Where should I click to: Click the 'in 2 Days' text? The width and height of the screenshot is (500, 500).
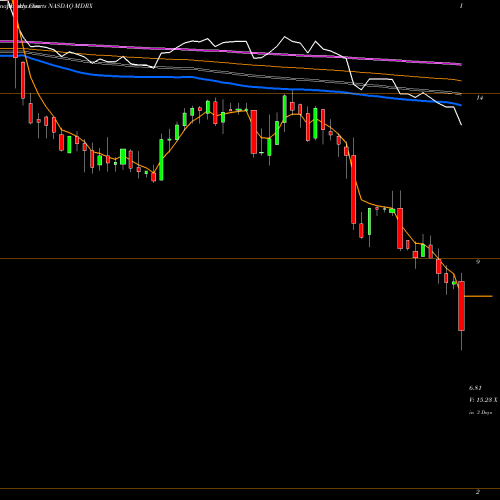point(480,412)
